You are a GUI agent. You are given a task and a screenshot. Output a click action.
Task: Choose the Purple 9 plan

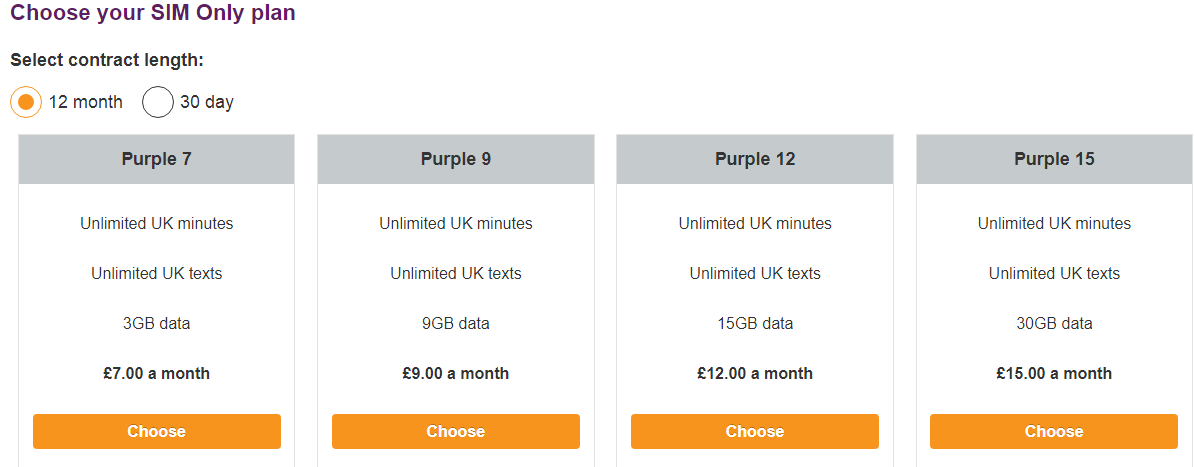(456, 431)
